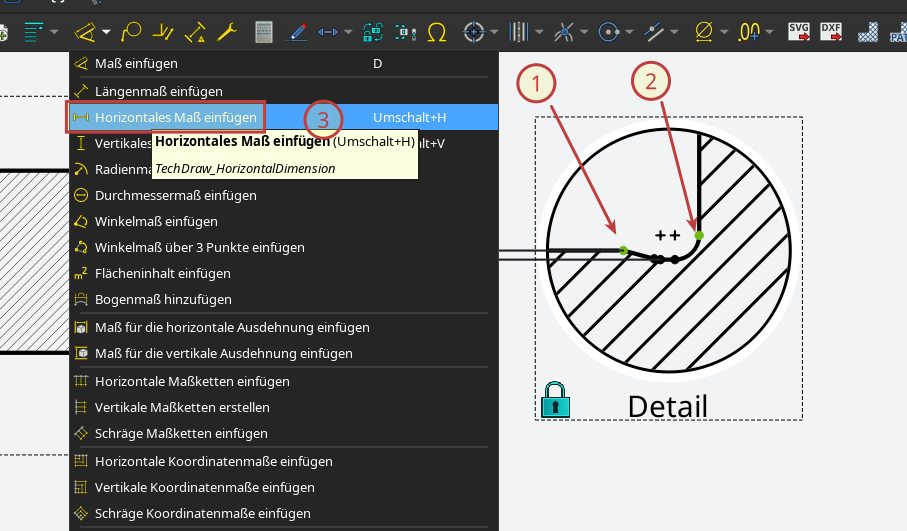
Task: Click the DXF export icon
Action: (831, 31)
